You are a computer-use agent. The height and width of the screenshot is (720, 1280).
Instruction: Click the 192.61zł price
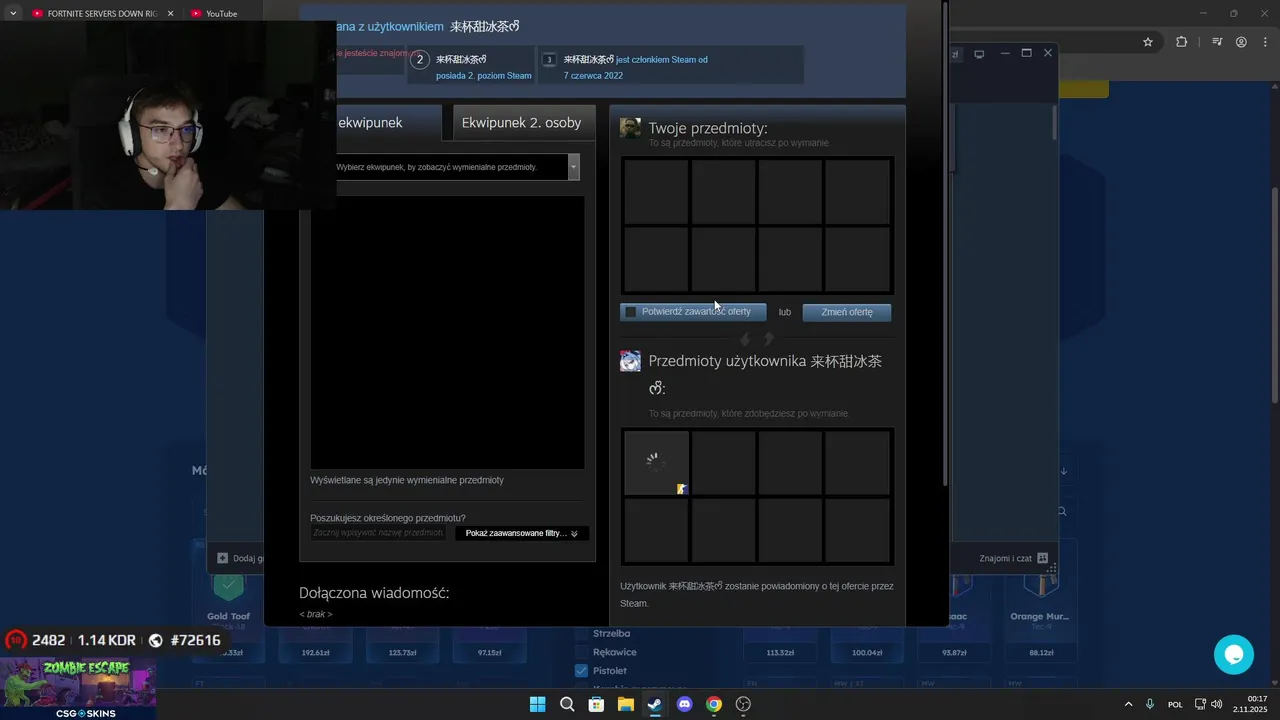(x=315, y=653)
